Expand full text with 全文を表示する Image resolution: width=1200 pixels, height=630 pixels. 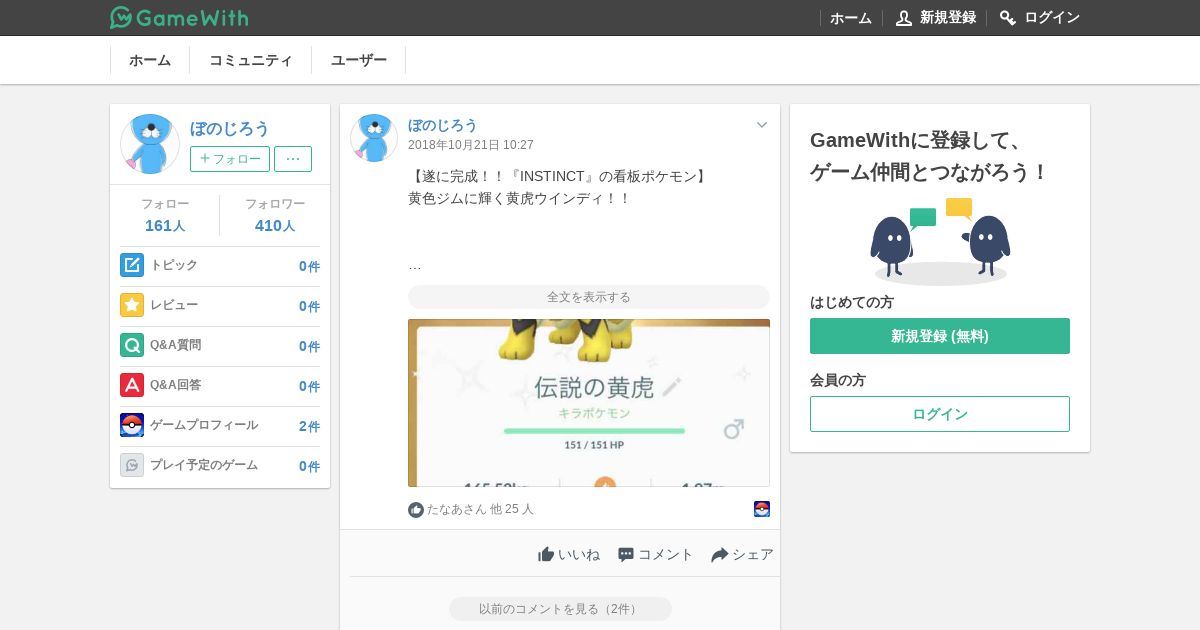589,297
